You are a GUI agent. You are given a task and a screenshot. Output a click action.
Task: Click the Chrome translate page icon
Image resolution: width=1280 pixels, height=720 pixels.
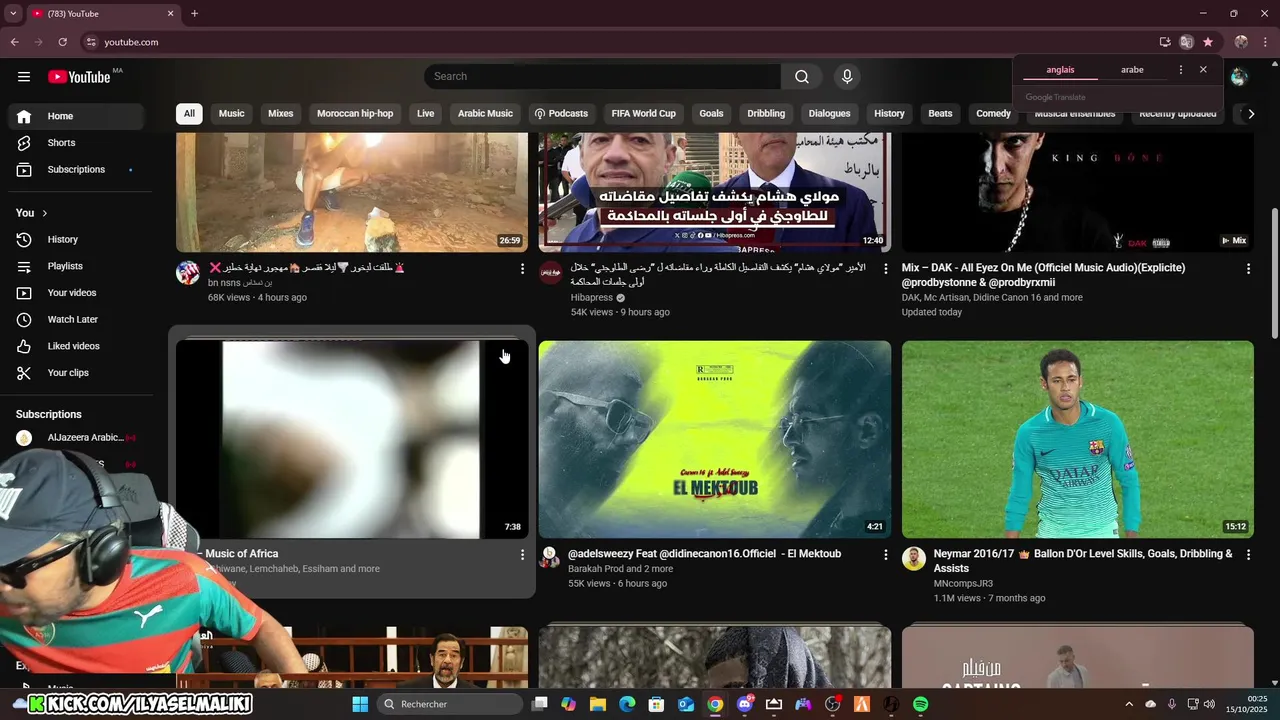[1186, 42]
